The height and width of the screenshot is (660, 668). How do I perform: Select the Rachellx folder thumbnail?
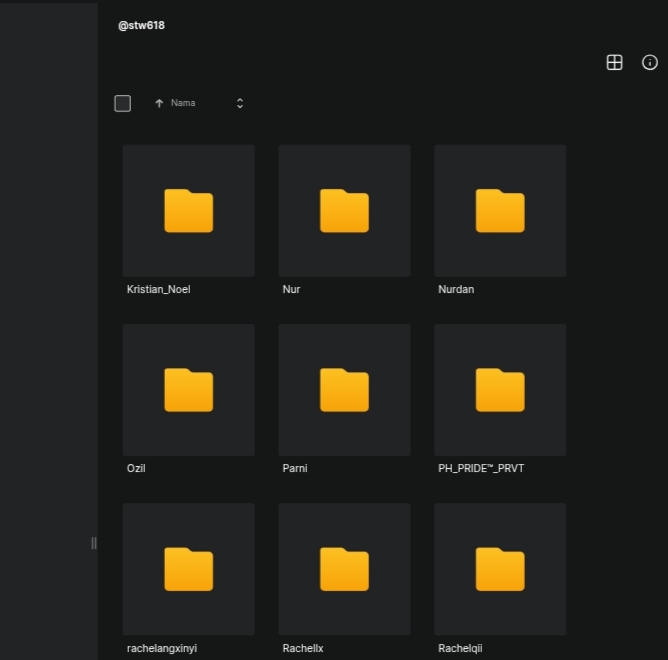tap(344, 569)
